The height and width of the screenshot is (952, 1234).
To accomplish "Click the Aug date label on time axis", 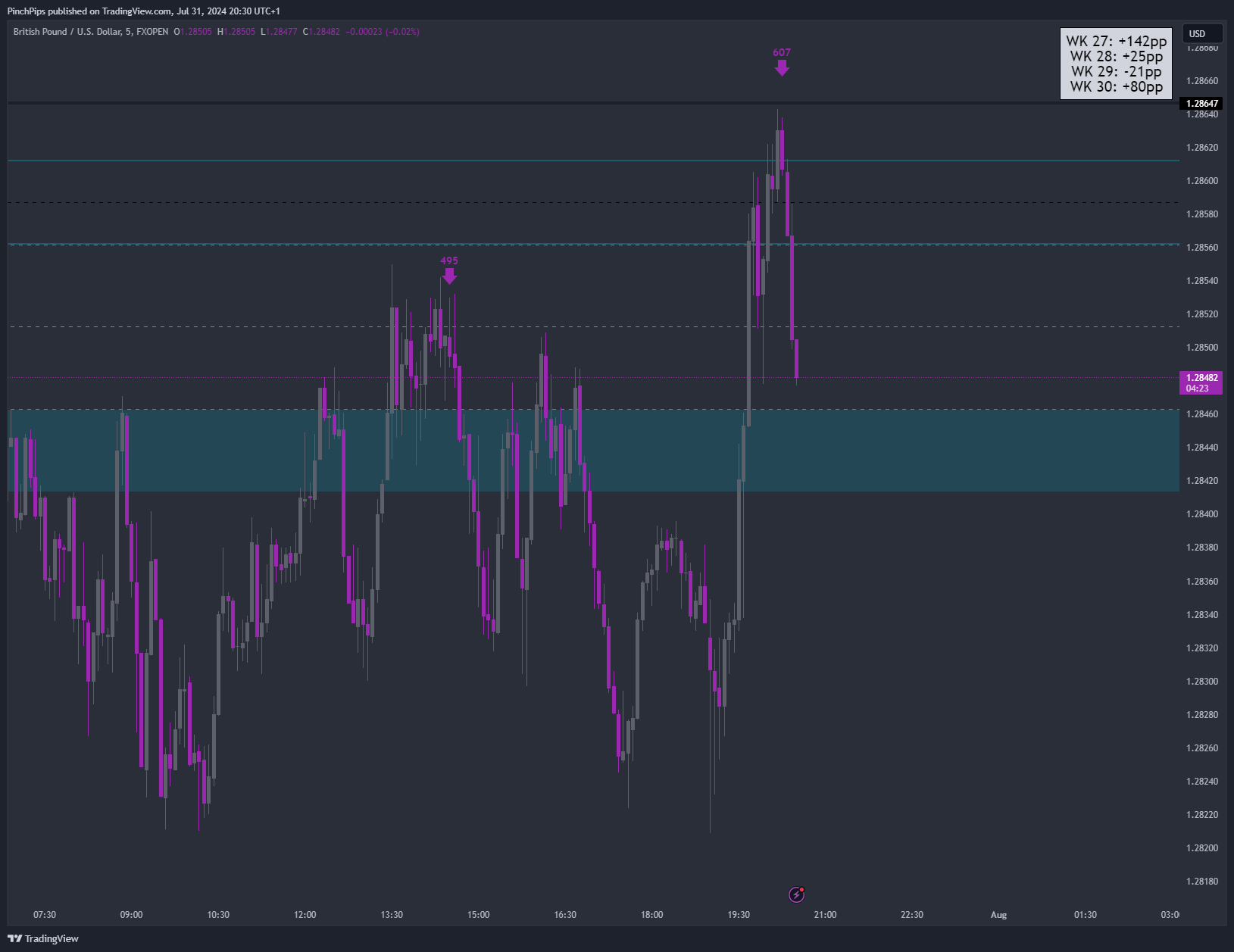I will point(999,915).
